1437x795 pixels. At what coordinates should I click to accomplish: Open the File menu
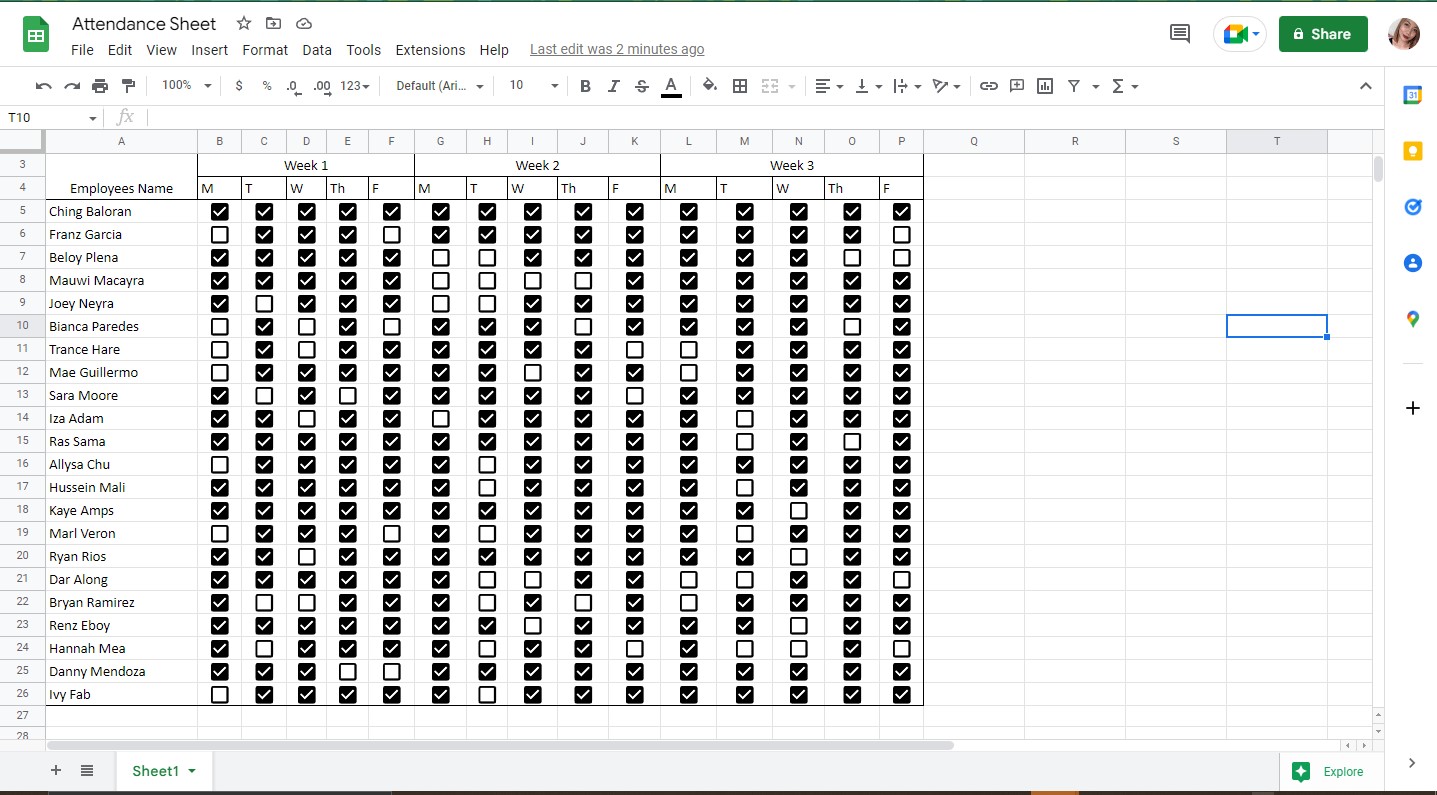coord(83,50)
